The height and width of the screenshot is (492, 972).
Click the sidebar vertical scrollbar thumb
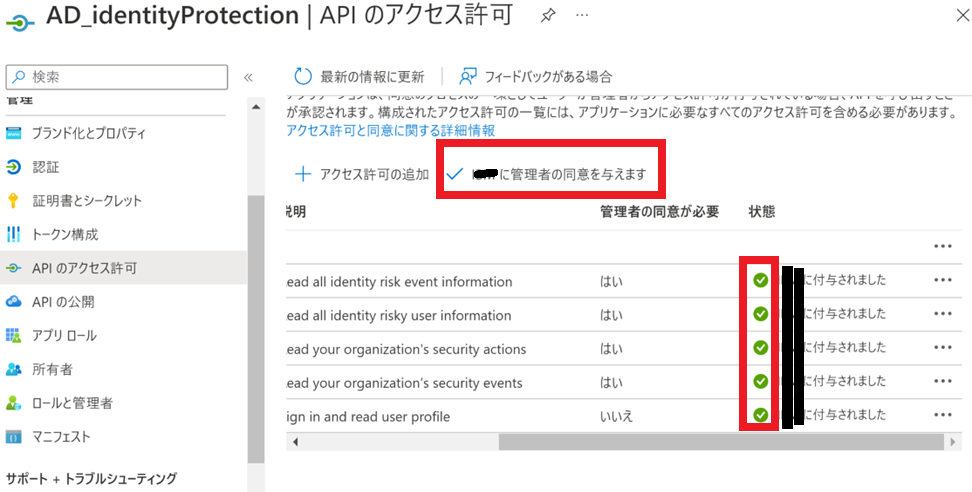click(x=256, y=328)
